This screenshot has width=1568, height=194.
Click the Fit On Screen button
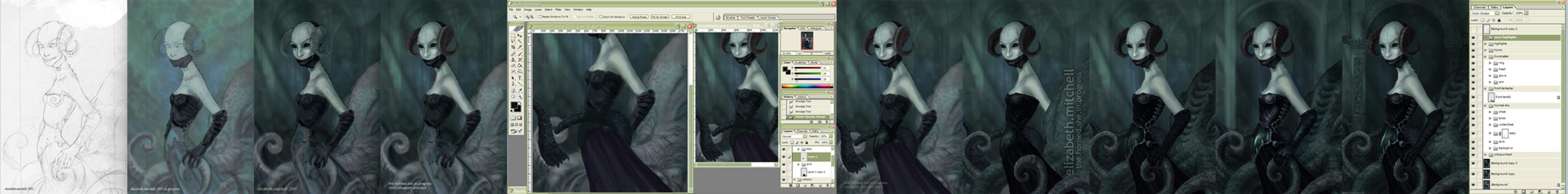click(x=660, y=16)
